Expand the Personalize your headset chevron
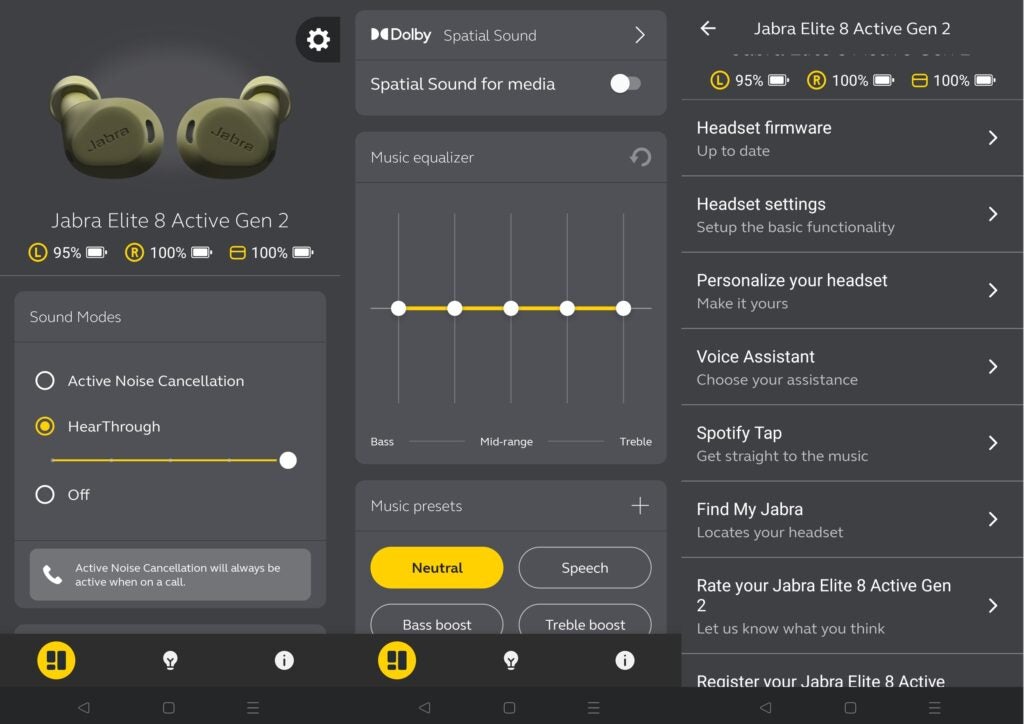The width and height of the screenshot is (1024, 724). click(993, 291)
